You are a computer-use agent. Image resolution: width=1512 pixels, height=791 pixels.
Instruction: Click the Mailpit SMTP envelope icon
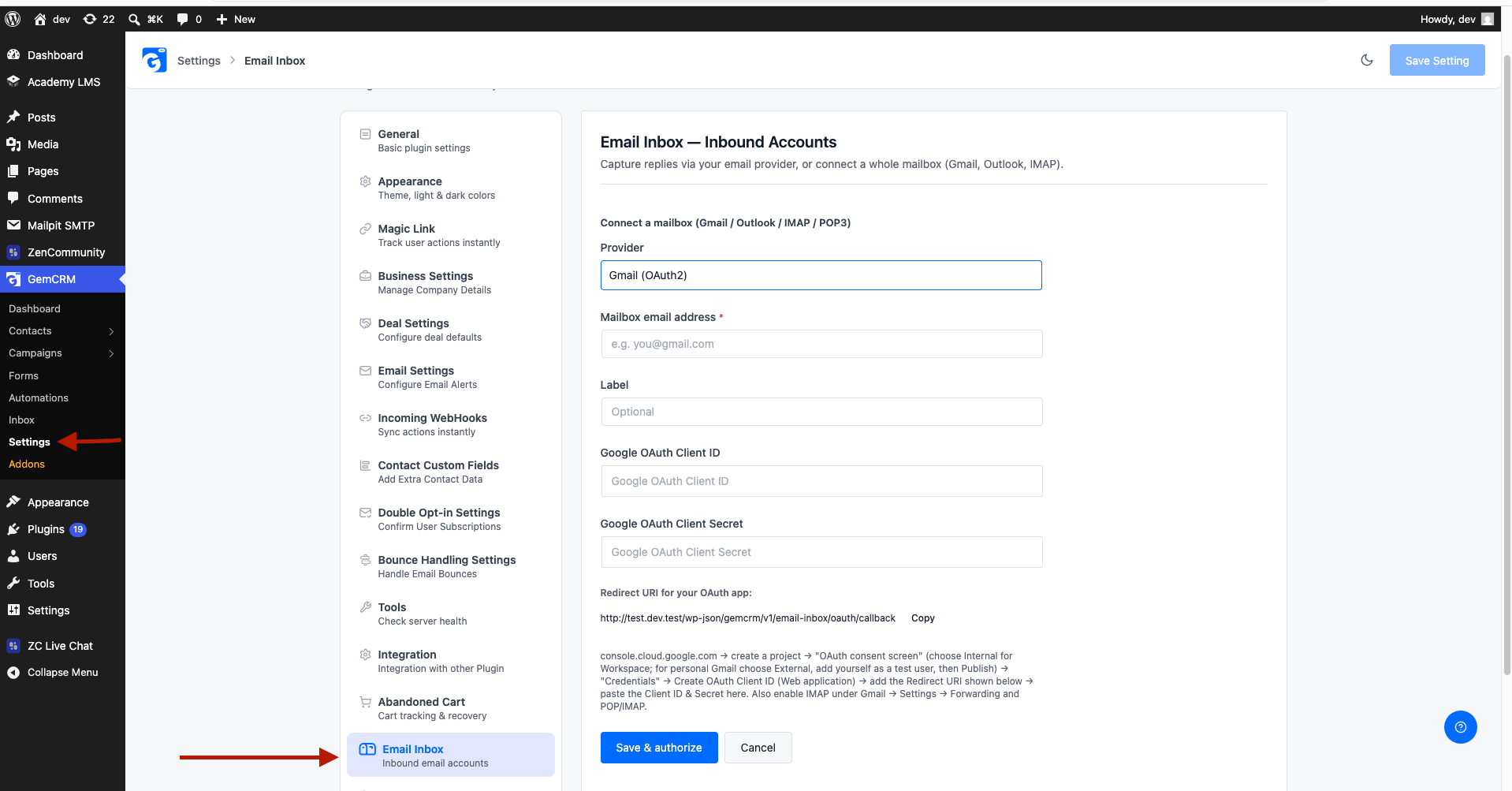click(x=13, y=226)
